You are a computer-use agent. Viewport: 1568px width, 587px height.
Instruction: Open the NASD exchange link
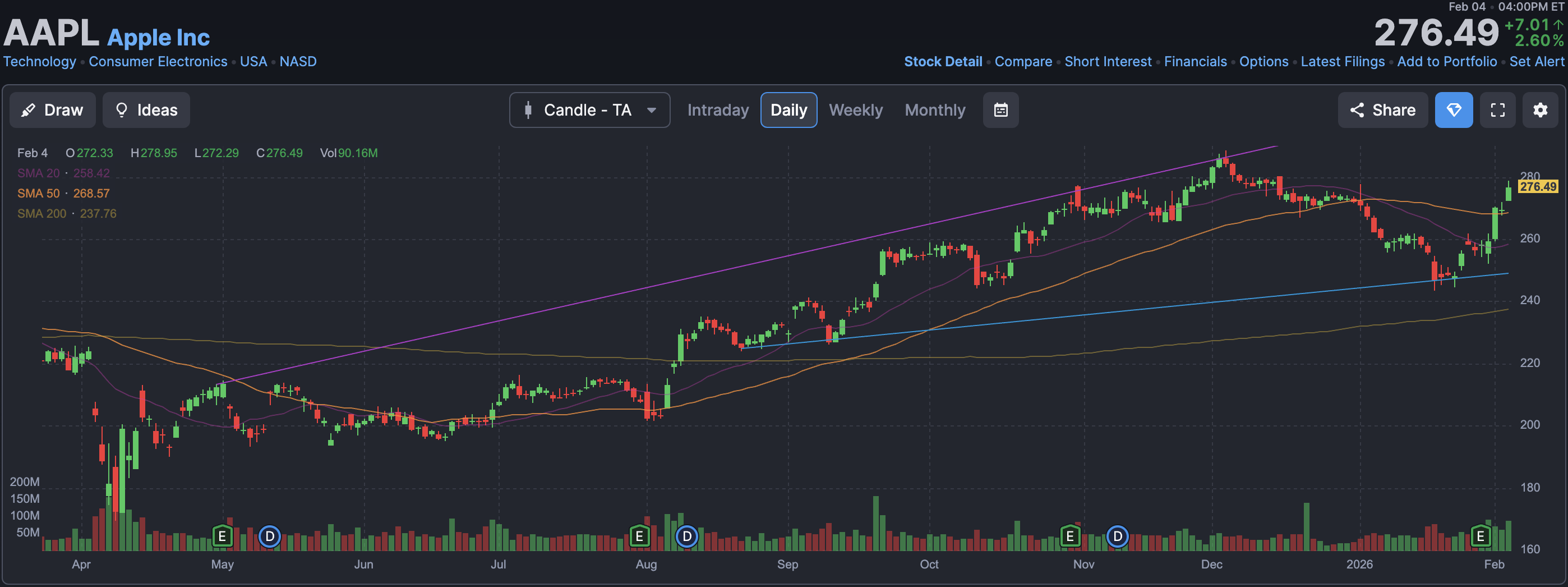(298, 62)
